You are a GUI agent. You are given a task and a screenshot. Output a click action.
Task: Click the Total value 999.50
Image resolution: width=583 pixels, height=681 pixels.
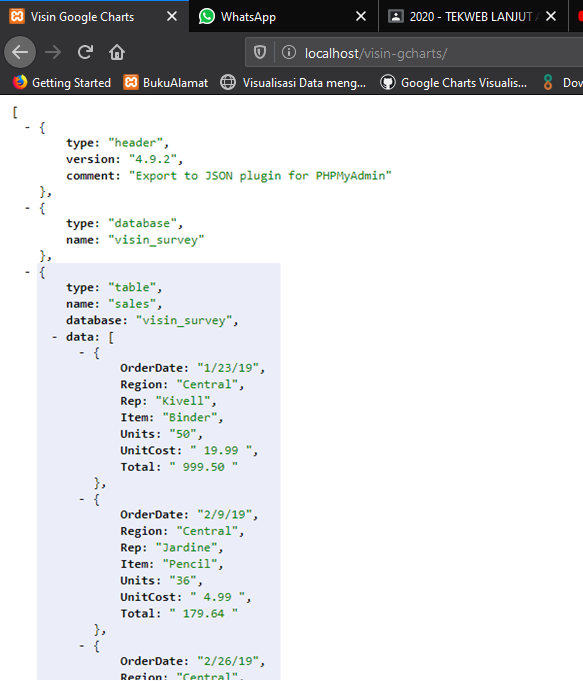pos(203,467)
